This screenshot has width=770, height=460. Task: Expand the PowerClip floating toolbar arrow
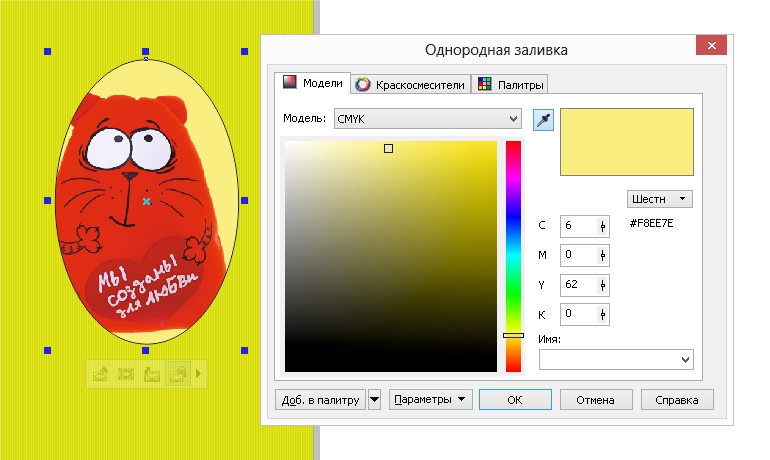[198, 374]
